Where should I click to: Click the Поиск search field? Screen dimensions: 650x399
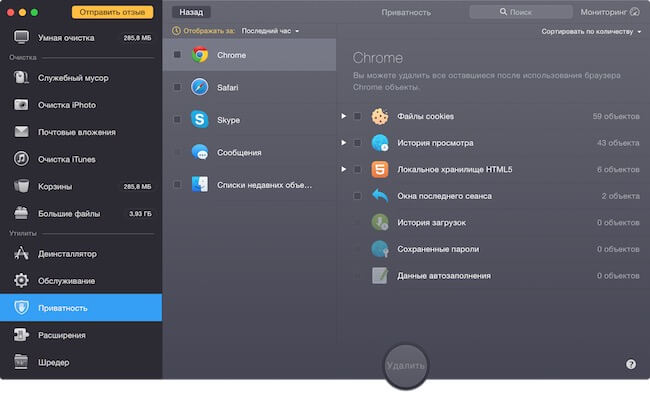[521, 12]
